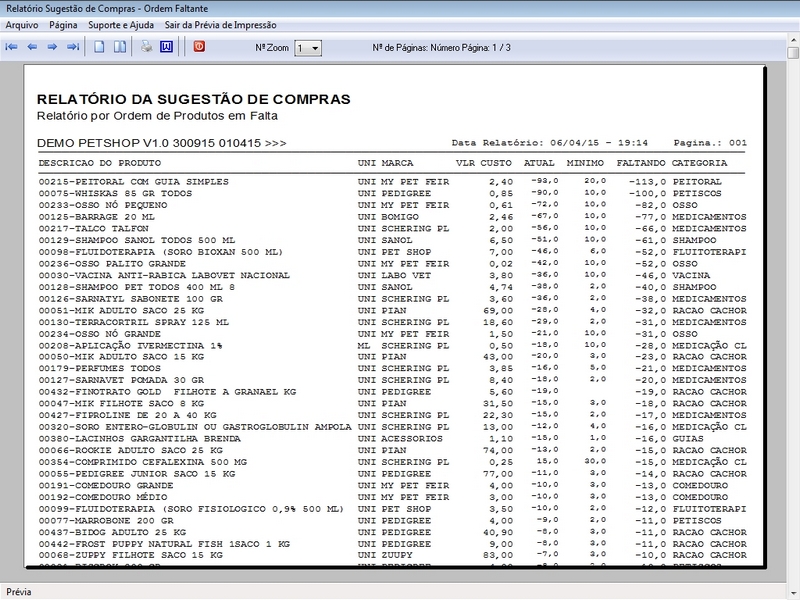800x600 pixels.
Task: Click the vertical scrollbar thumb
Action: point(793,53)
